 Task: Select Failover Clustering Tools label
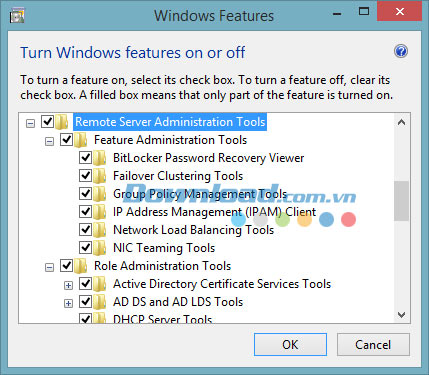178,176
